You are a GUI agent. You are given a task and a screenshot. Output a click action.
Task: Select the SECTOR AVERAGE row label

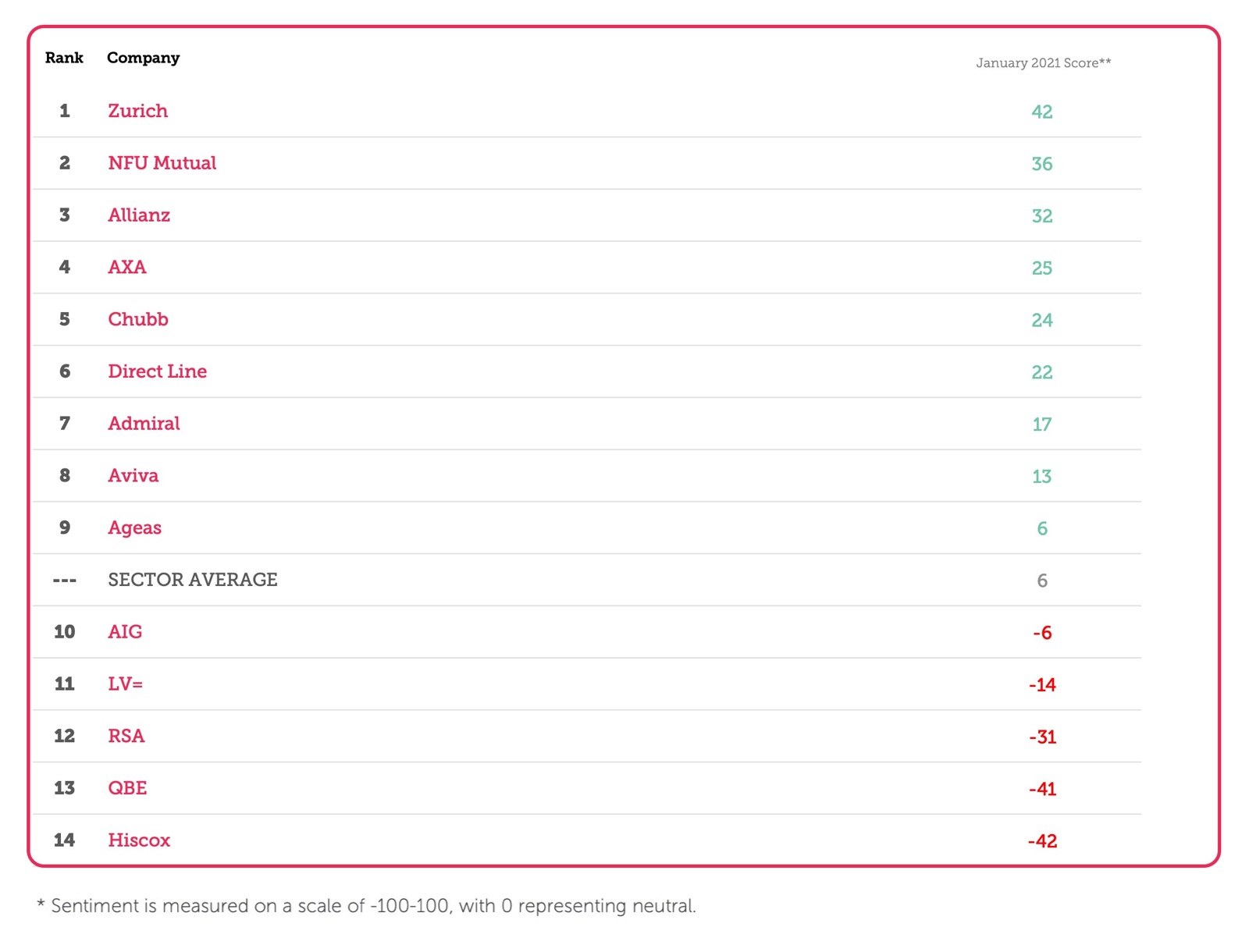(x=193, y=580)
